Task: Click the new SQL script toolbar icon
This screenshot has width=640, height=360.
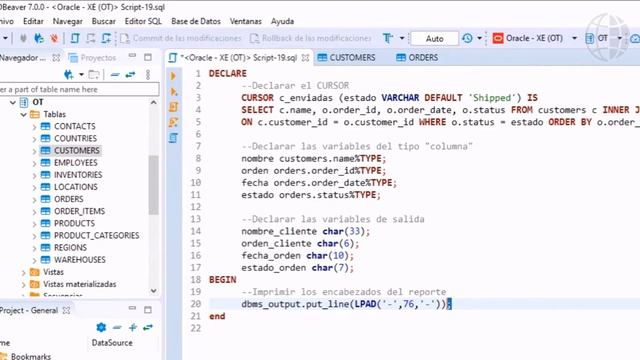Action: coord(106,38)
